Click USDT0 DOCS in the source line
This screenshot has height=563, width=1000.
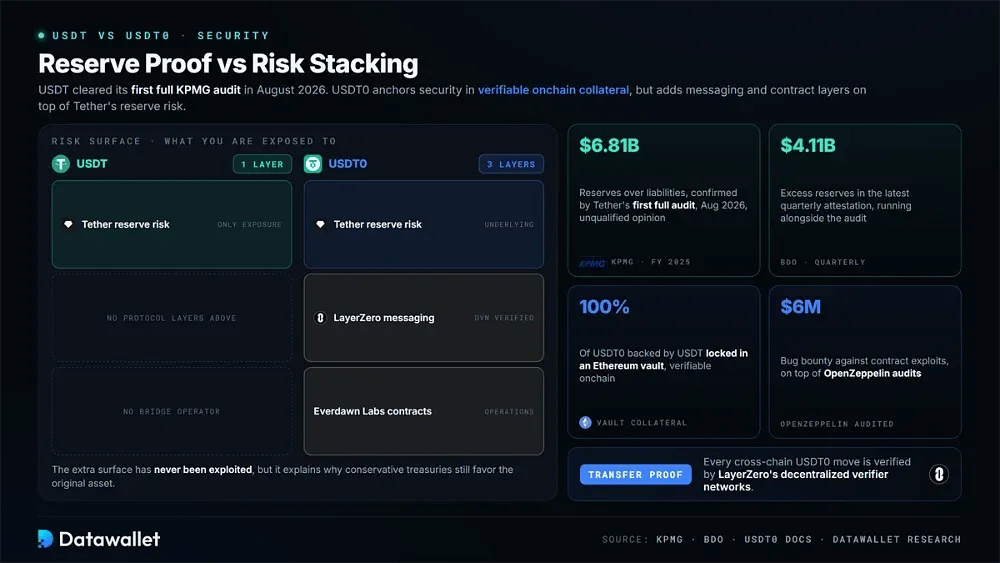778,539
